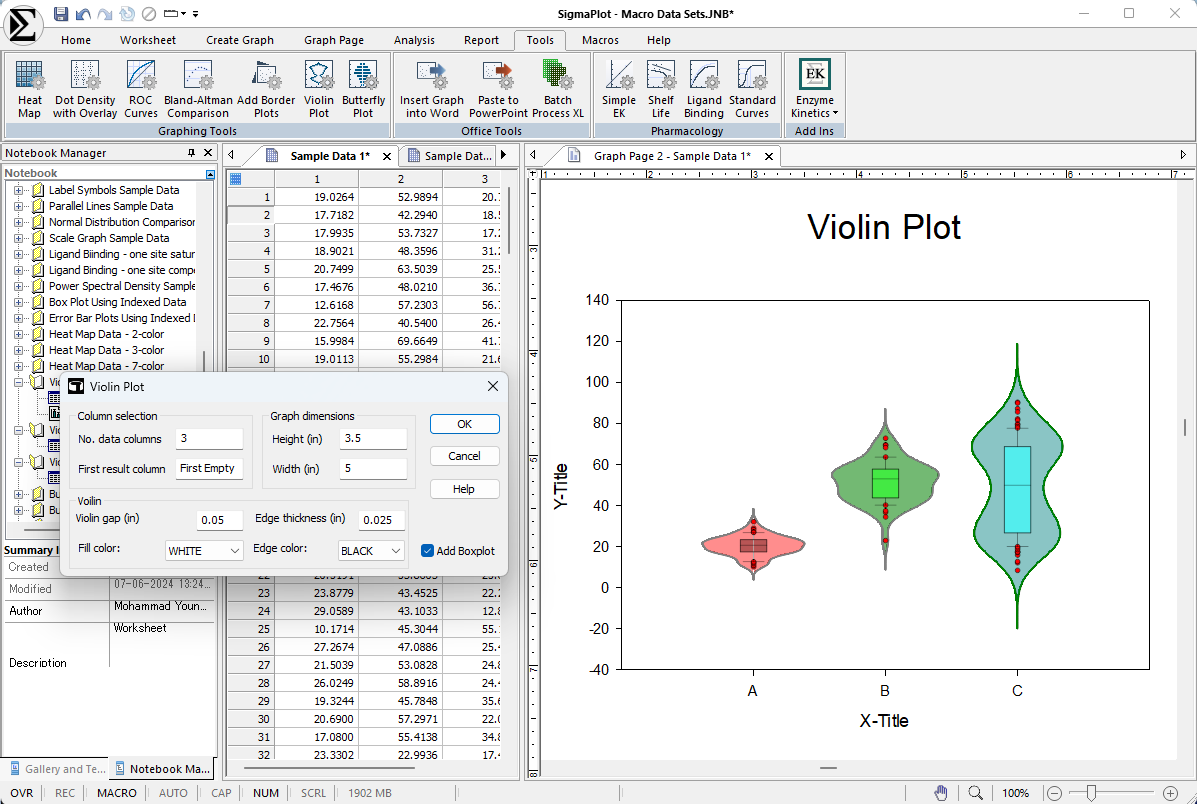The image size is (1197, 804).
Task: Open the Bland-Altman Comparison tool
Action: 198,88
